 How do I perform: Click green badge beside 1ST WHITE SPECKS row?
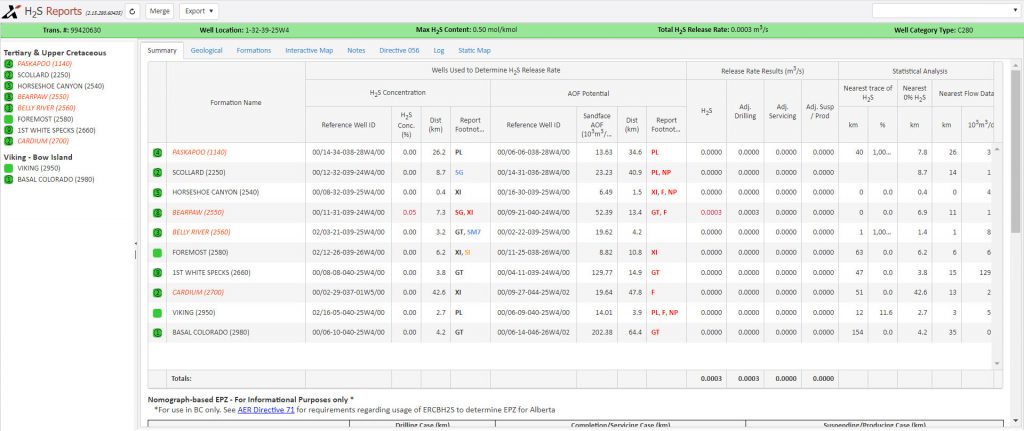pos(157,272)
